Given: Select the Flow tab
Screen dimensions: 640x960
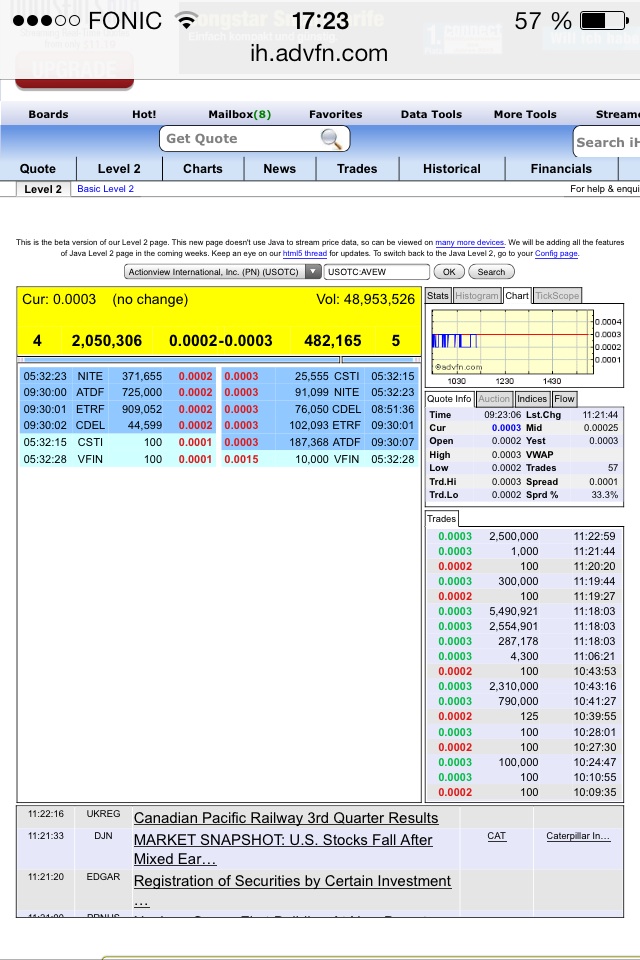Looking at the screenshot, I should 564,399.
